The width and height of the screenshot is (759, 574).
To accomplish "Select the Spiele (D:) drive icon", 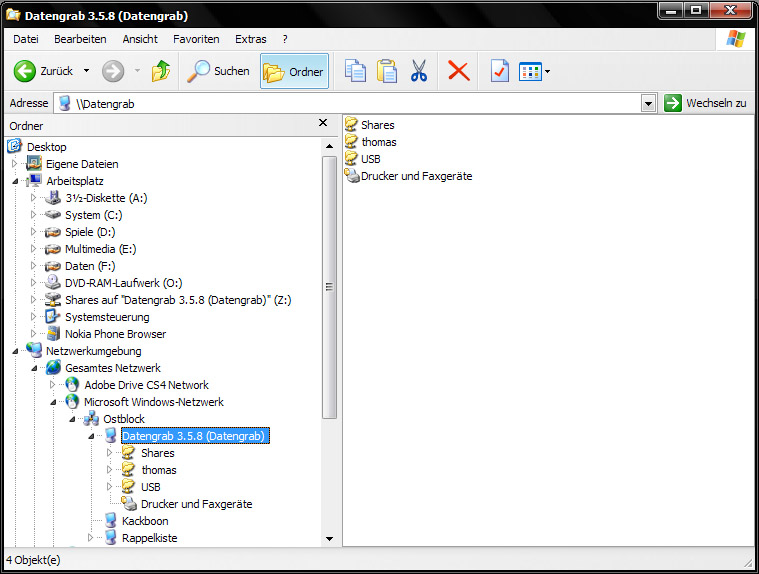I will (x=53, y=232).
